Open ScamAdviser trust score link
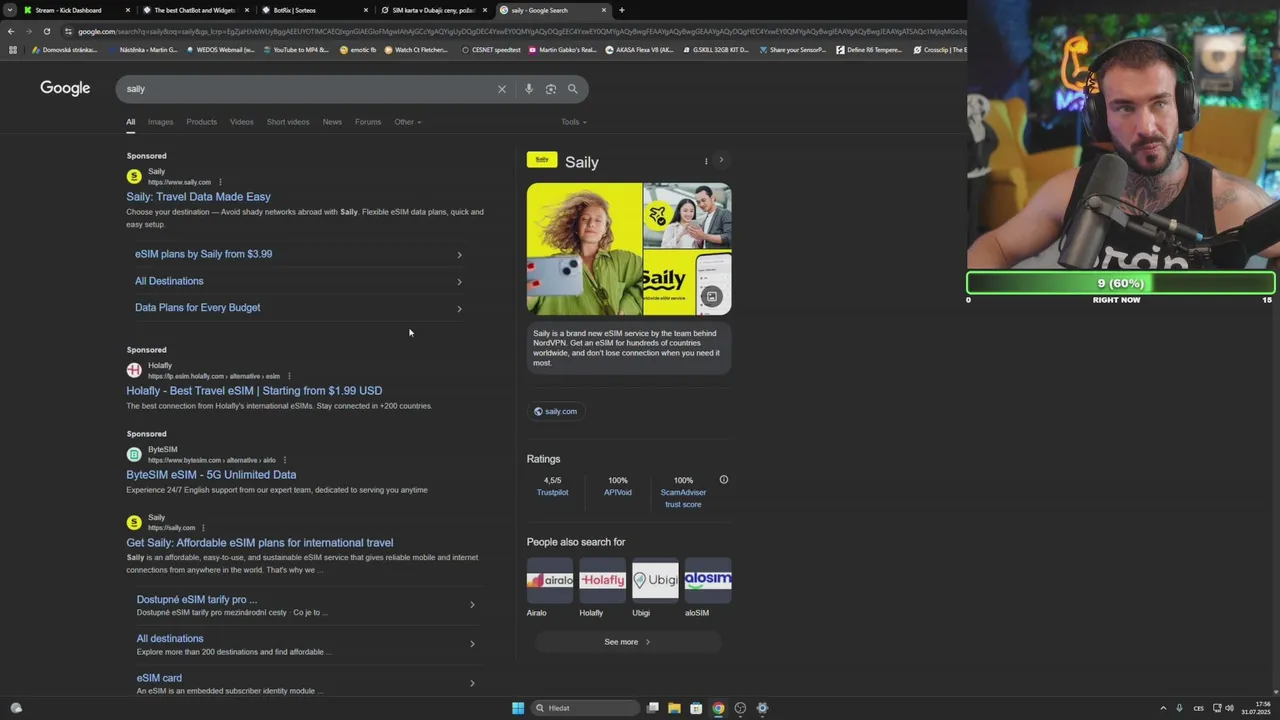This screenshot has height=720, width=1280. coord(683,498)
